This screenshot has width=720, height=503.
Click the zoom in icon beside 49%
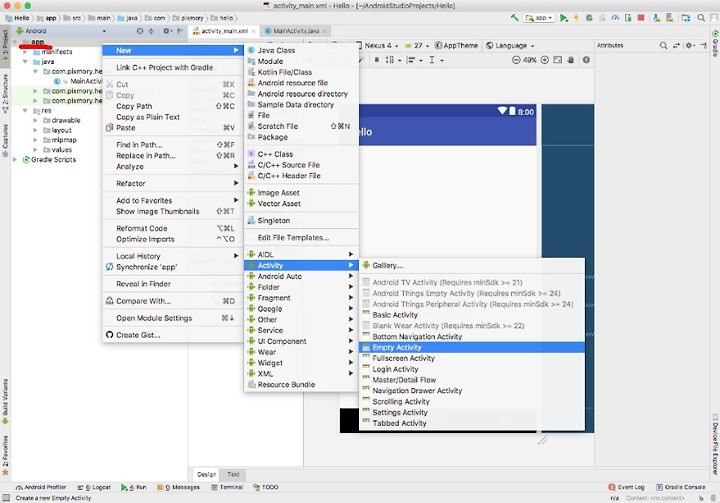click(545, 60)
